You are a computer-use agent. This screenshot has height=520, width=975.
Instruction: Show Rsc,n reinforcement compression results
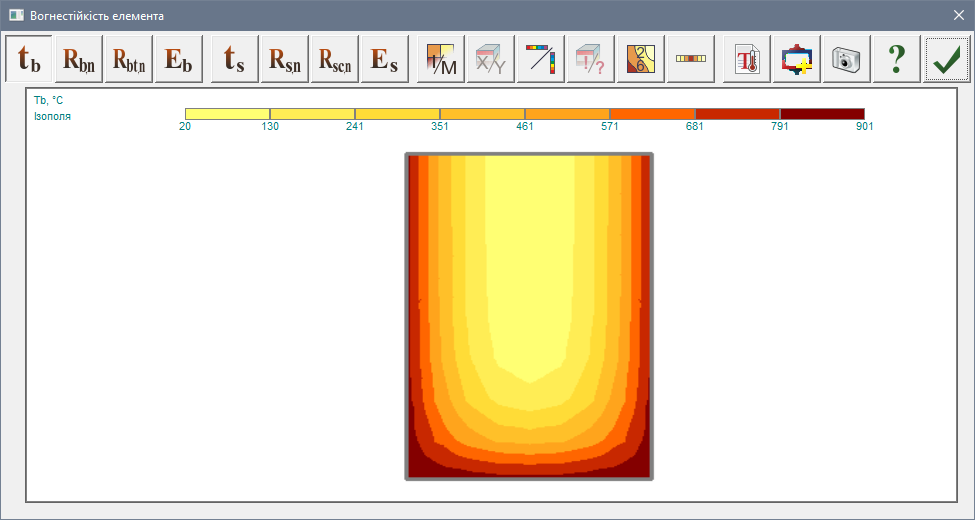coord(335,59)
